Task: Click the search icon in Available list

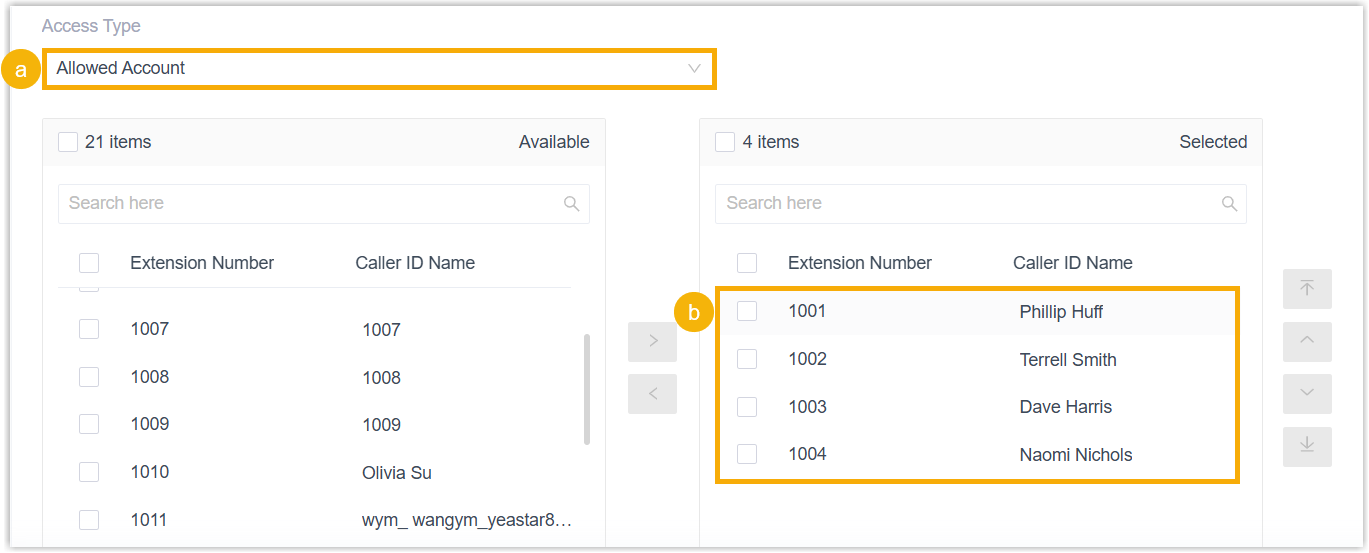Action: tap(572, 204)
